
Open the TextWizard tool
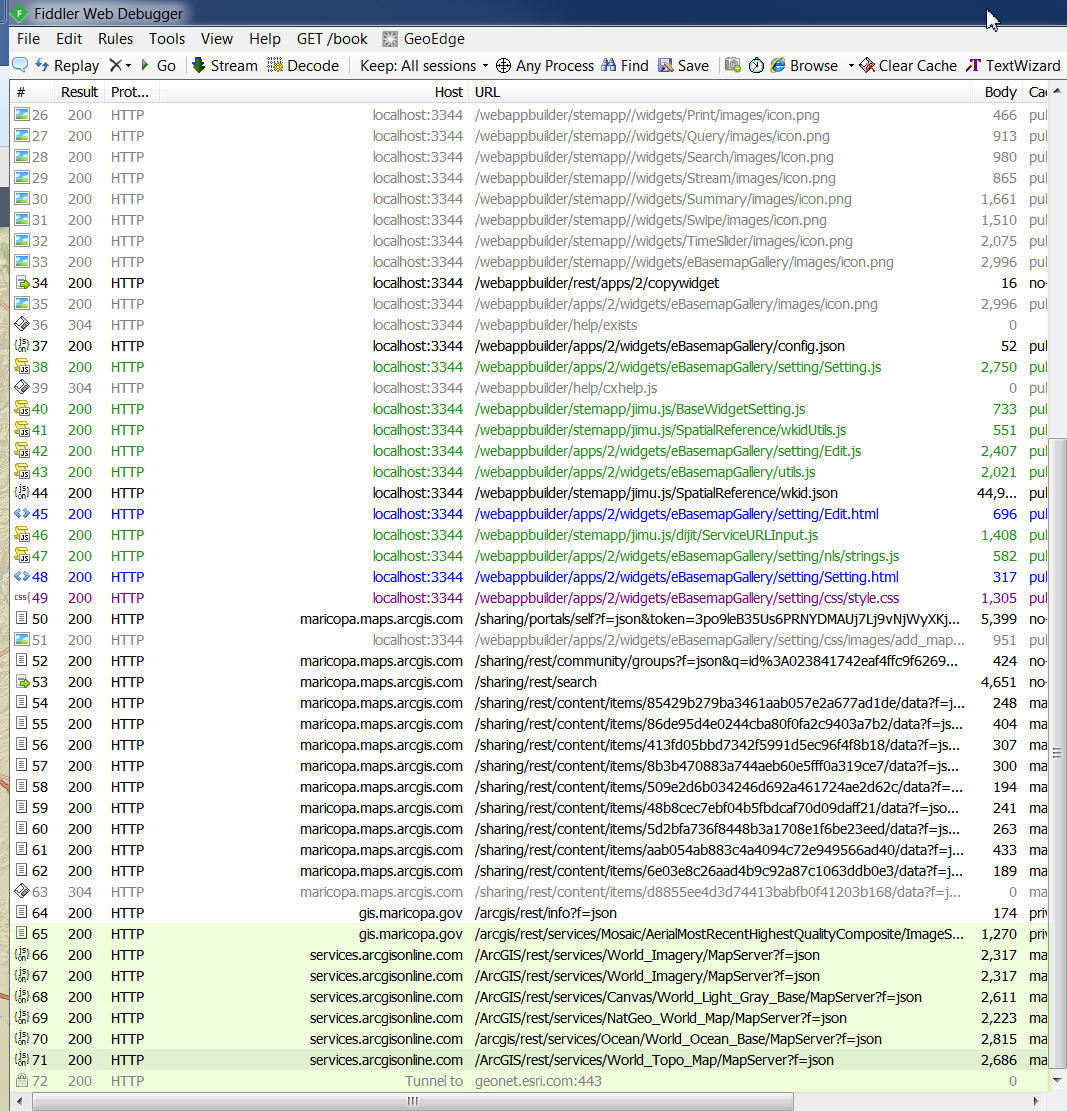point(1013,65)
